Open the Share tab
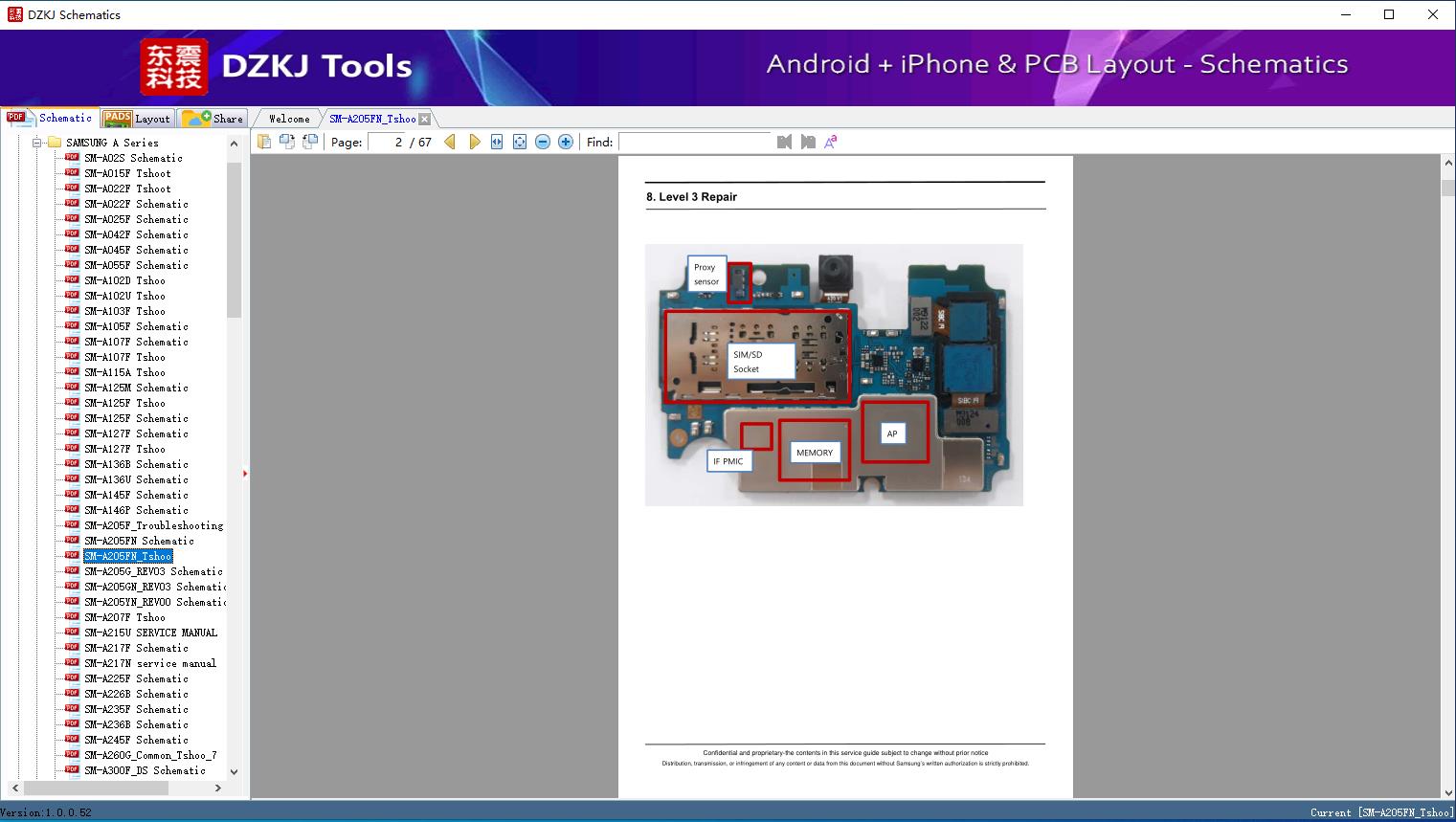The height and width of the screenshot is (822, 1456). [x=213, y=119]
